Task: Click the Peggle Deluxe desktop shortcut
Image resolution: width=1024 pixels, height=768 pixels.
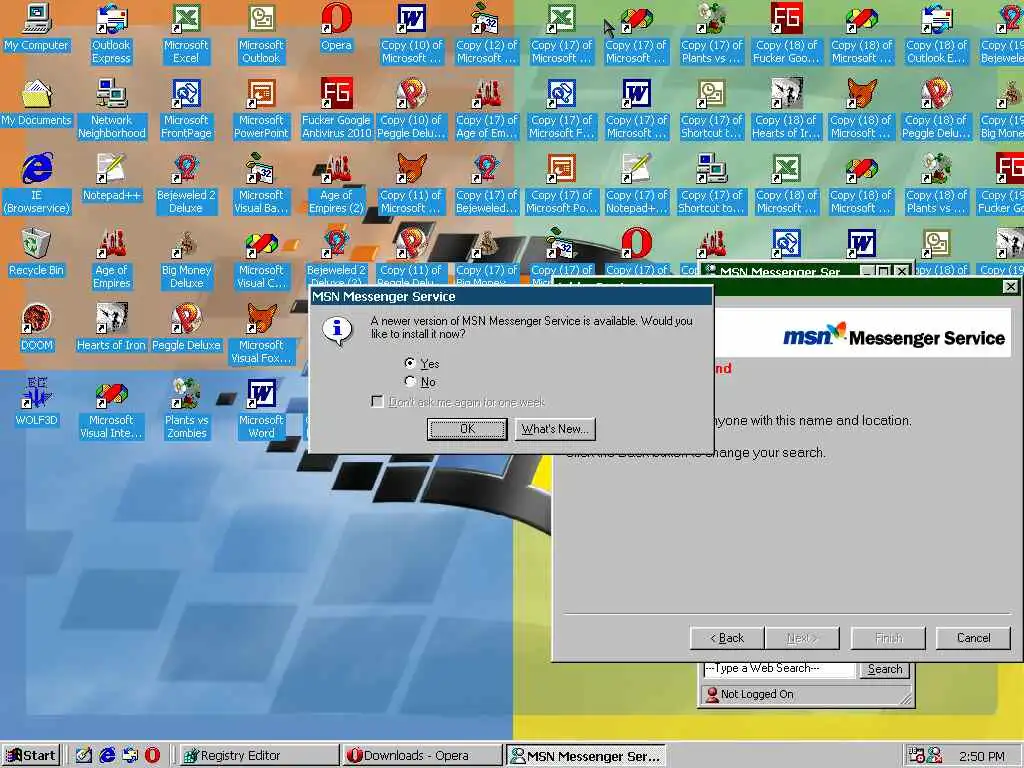Action: [186, 328]
